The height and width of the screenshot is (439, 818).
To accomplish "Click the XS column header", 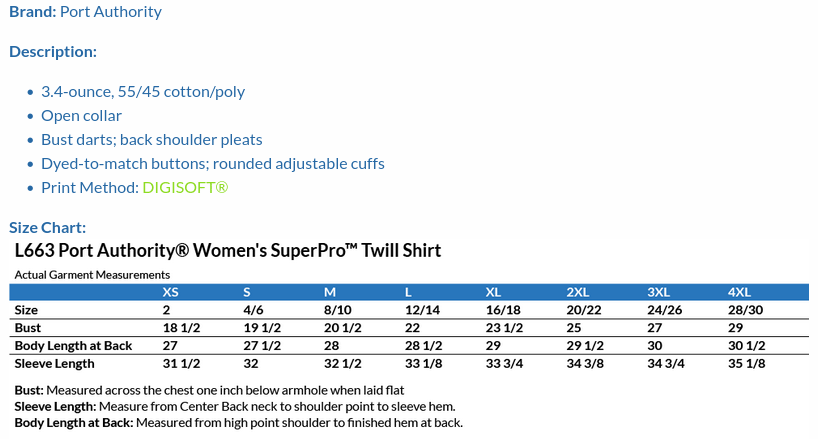I will tap(173, 292).
